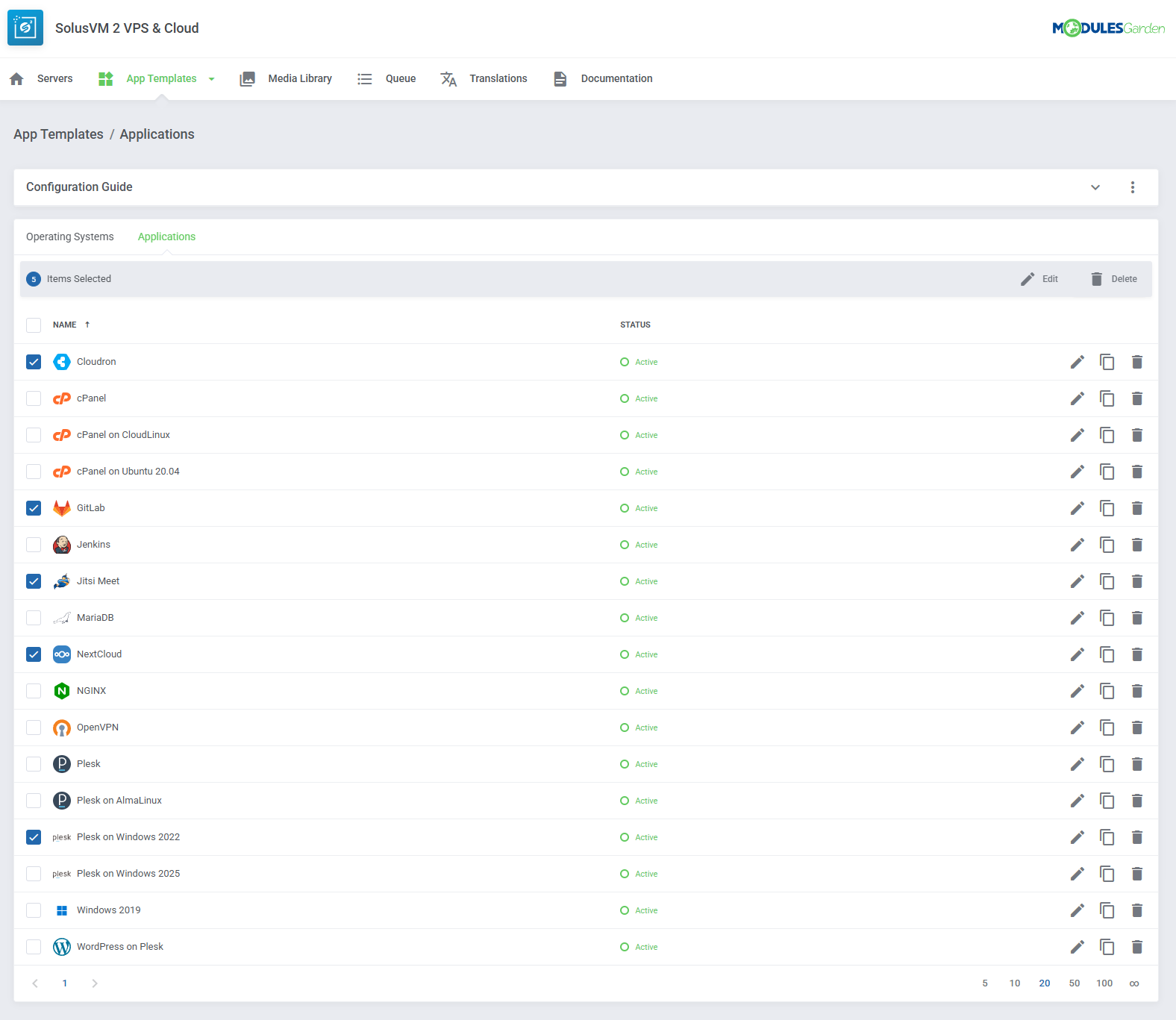Image resolution: width=1176 pixels, height=1020 pixels.
Task: Check the cPanel checkbox
Action: coord(34,398)
